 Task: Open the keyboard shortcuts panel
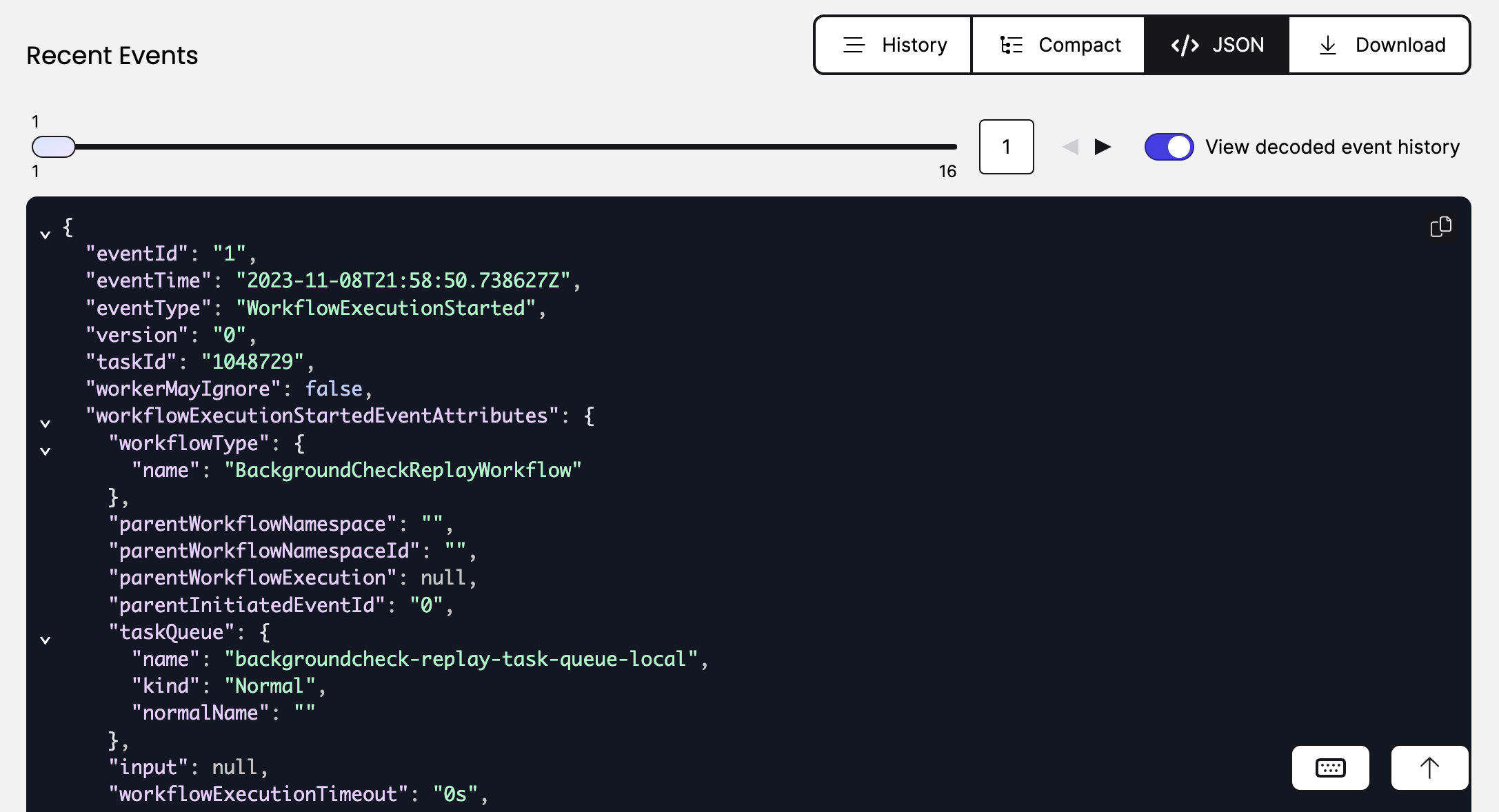pyautogui.click(x=1331, y=768)
